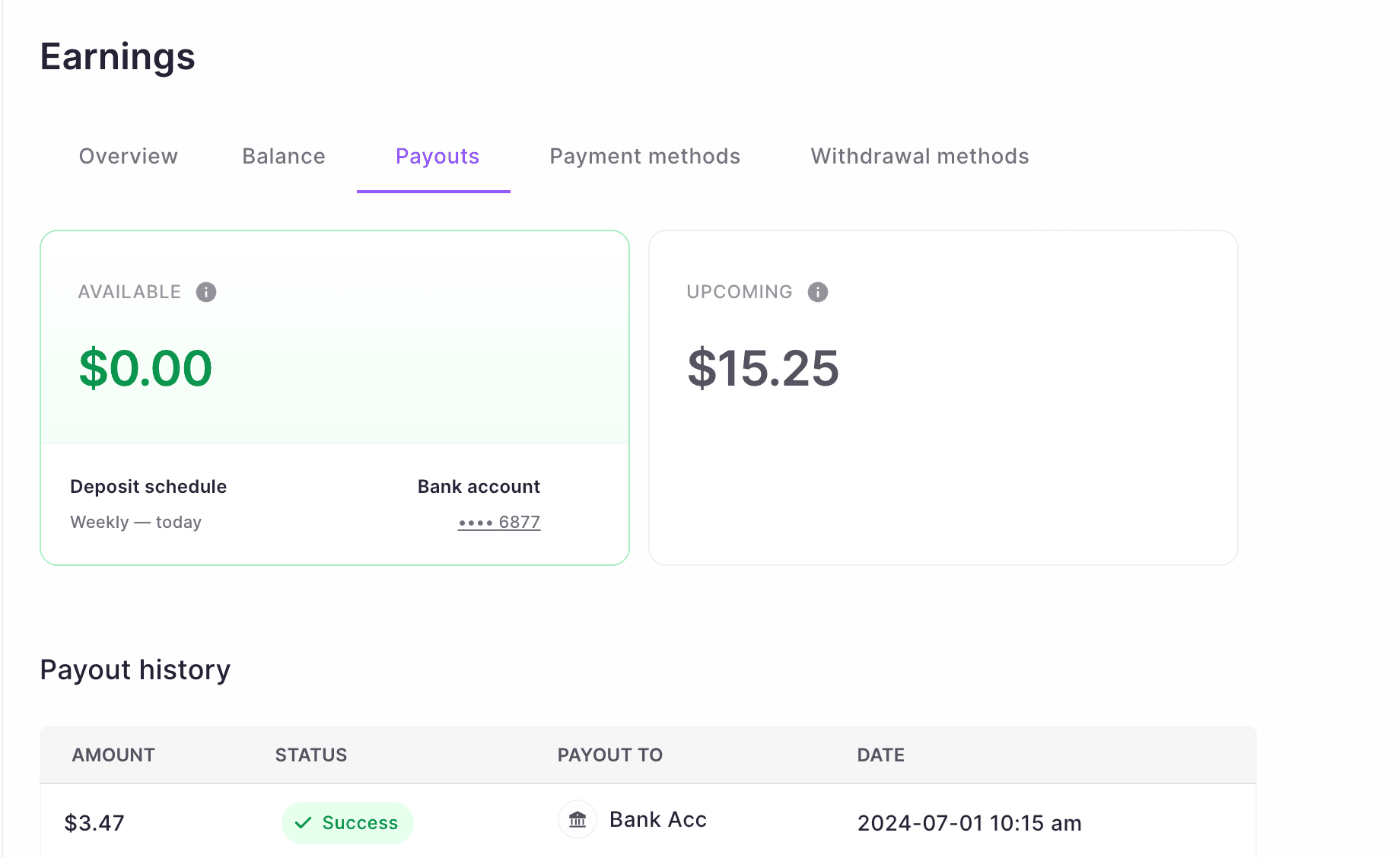Image resolution: width=1400 pixels, height=858 pixels.
Task: Go to the Payment methods tab
Action: point(645,157)
